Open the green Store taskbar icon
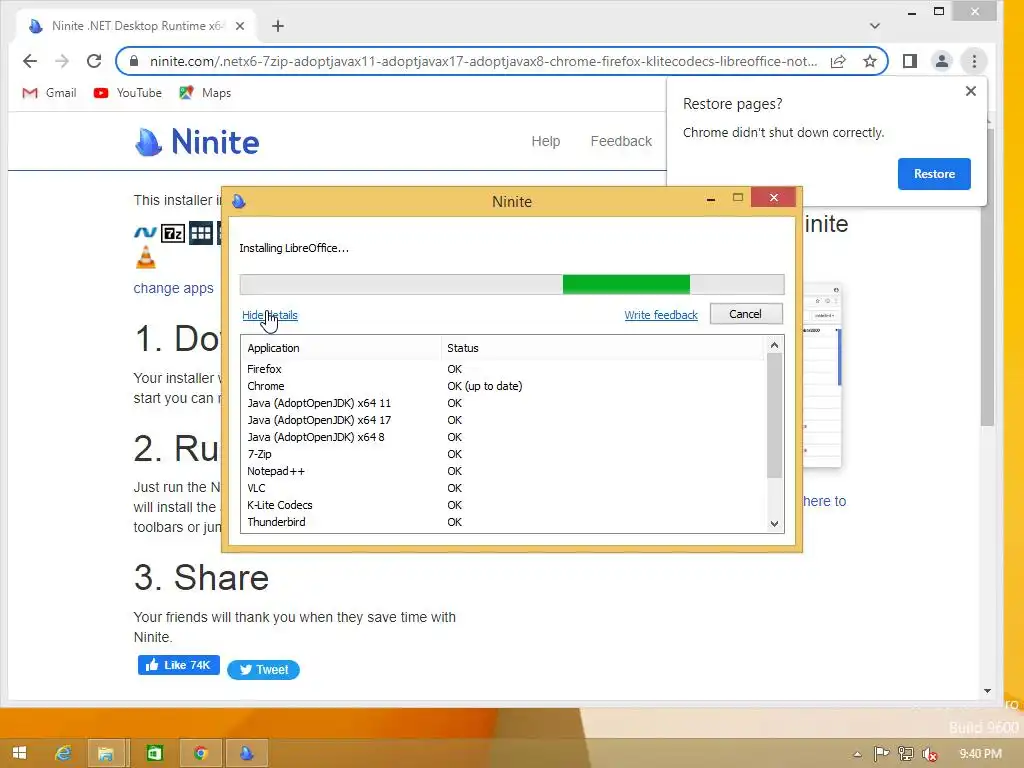Screen dimensions: 1024x768 click(154, 753)
